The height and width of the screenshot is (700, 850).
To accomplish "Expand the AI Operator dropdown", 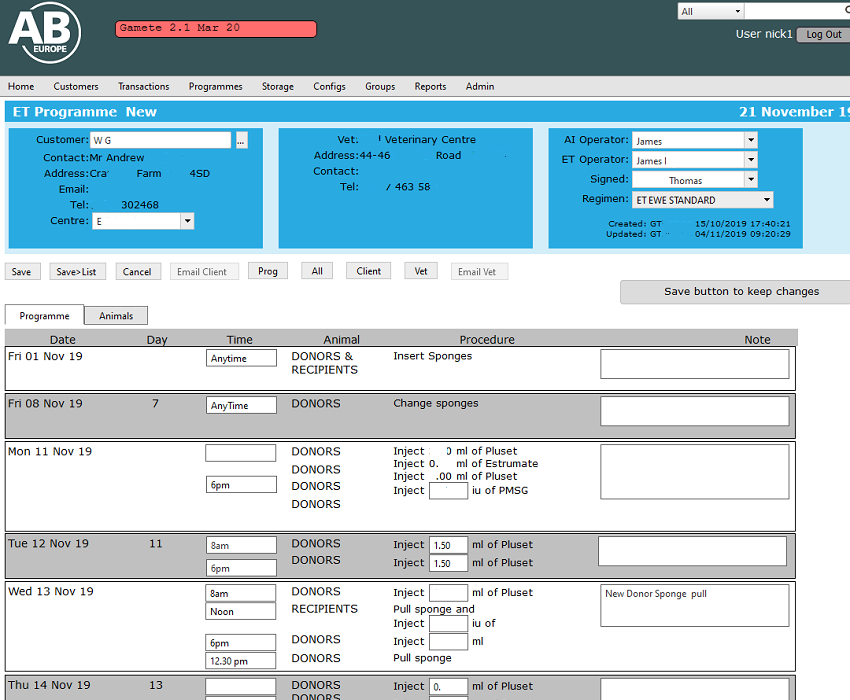I will click(x=750, y=141).
